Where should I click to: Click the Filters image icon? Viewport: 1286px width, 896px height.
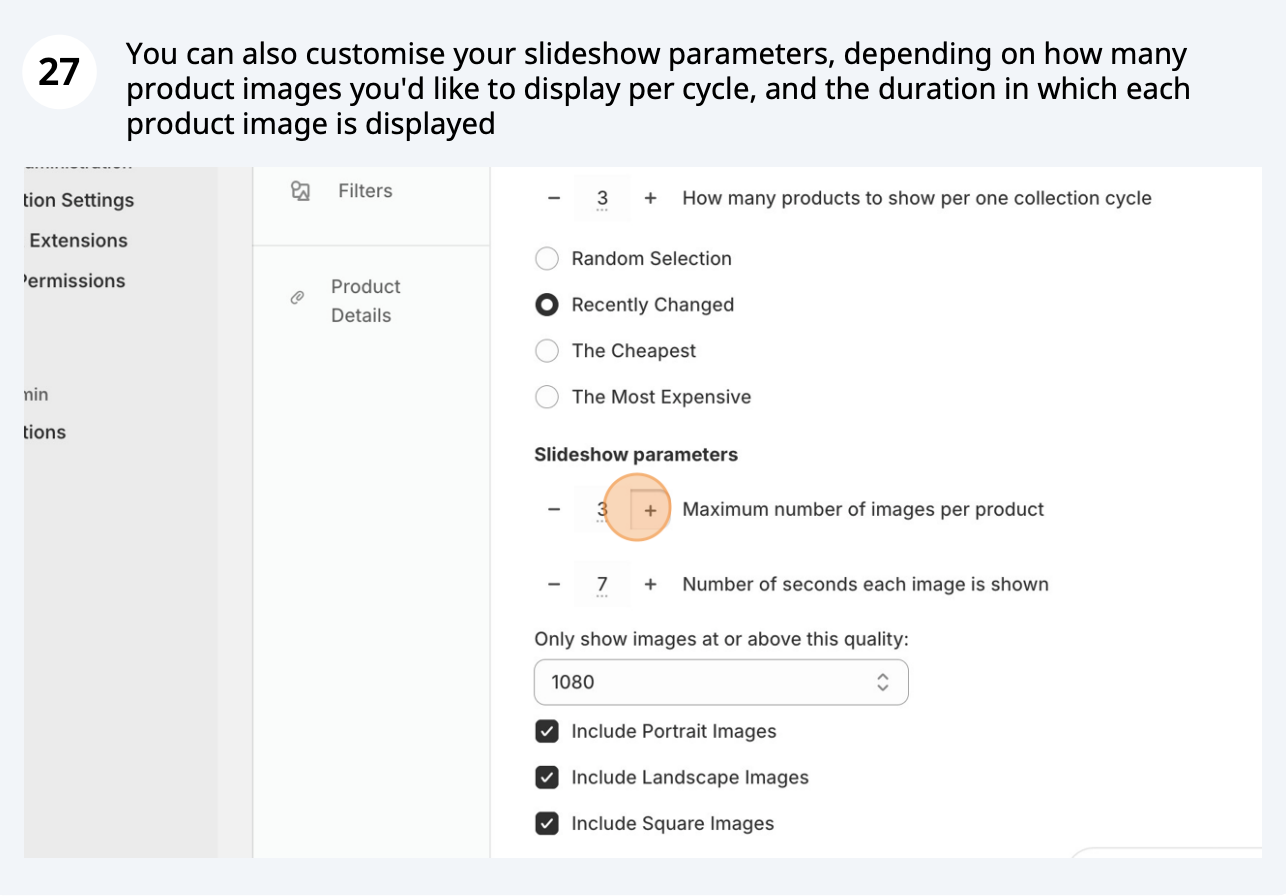pyautogui.click(x=300, y=191)
